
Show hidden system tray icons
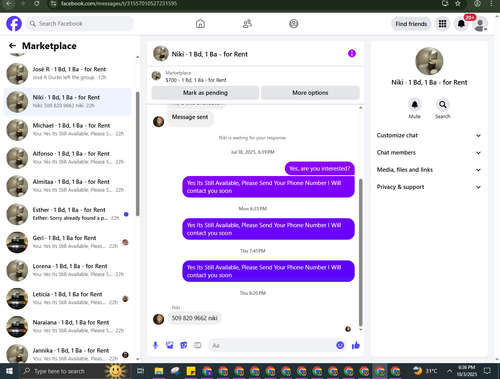(449, 371)
